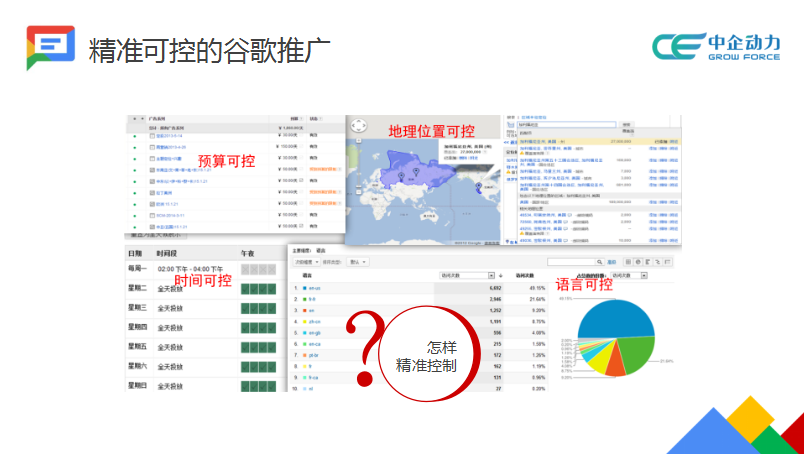This screenshot has height=454, width=804.
Task: Open the secondary dimension dropdown
Action: click(x=307, y=262)
